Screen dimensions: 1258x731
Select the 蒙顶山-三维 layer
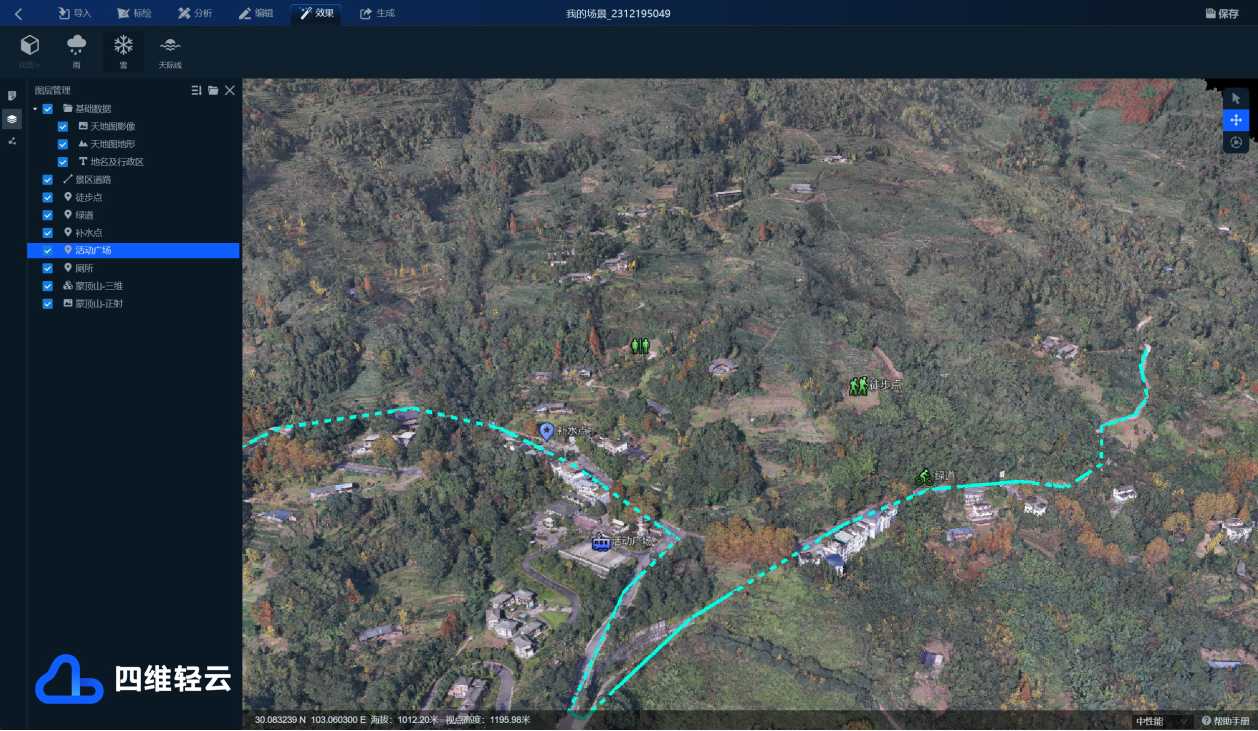coord(92,286)
